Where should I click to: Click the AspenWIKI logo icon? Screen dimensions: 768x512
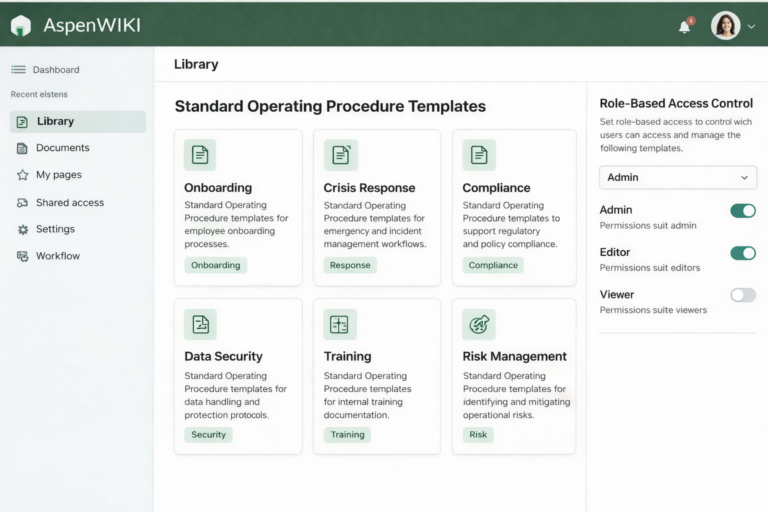21,26
